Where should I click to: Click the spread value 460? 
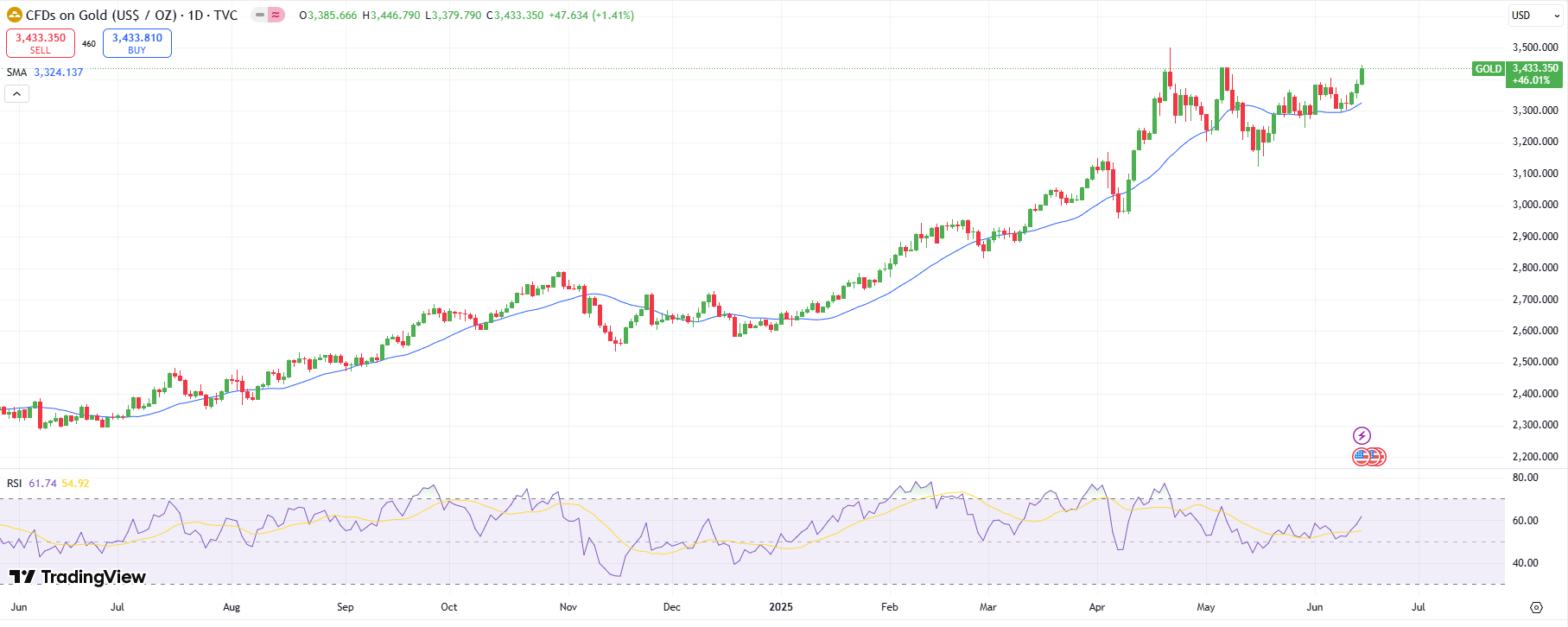coord(89,43)
